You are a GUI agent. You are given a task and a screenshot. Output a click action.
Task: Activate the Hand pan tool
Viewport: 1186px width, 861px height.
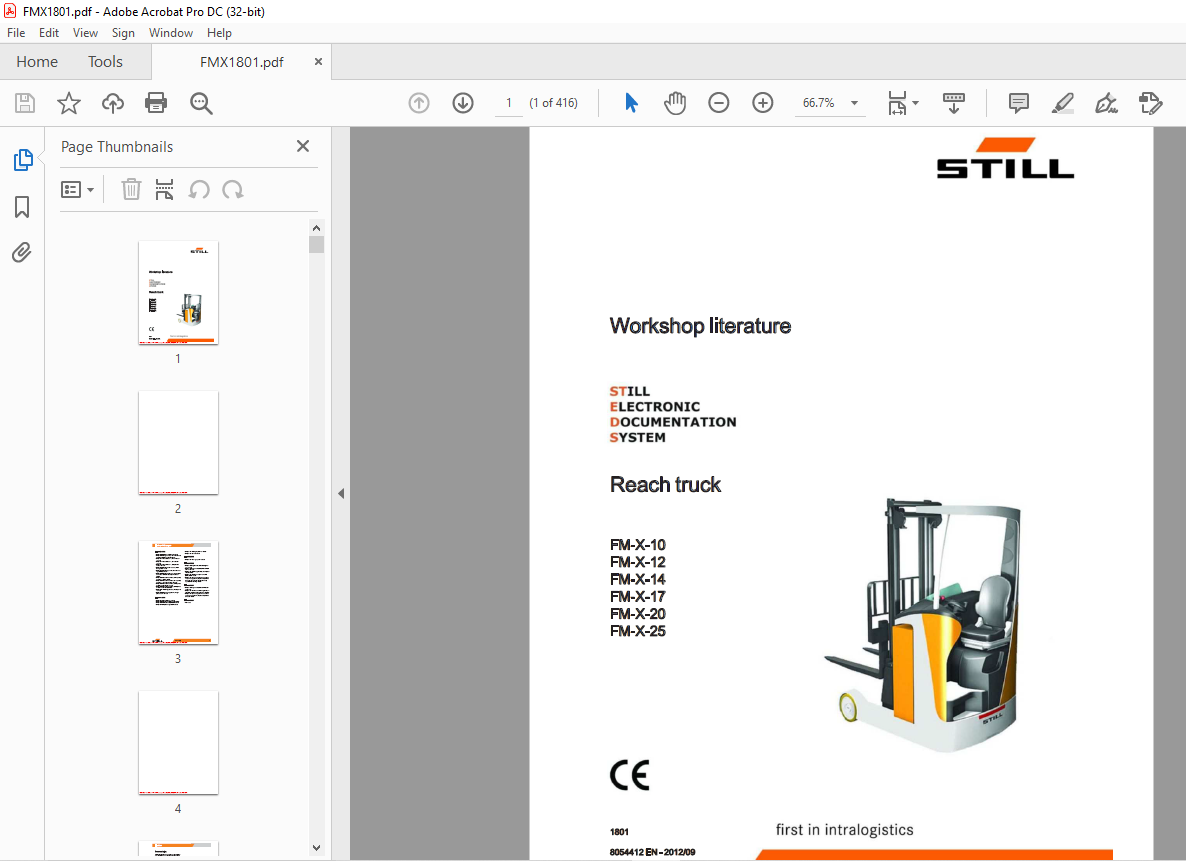pos(675,103)
